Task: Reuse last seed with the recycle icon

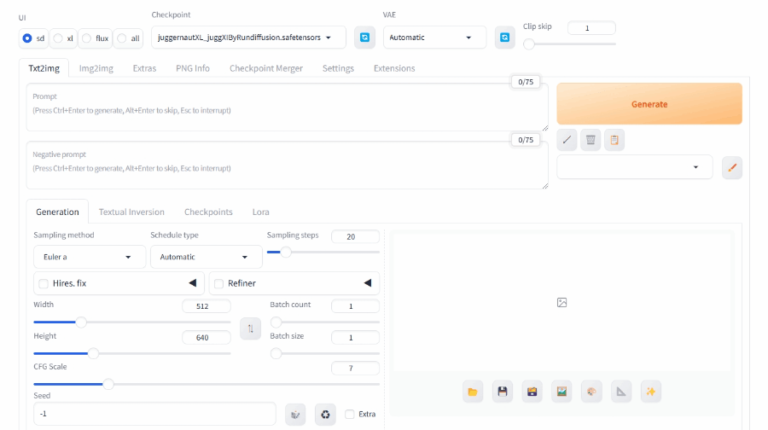Action: 325,414
